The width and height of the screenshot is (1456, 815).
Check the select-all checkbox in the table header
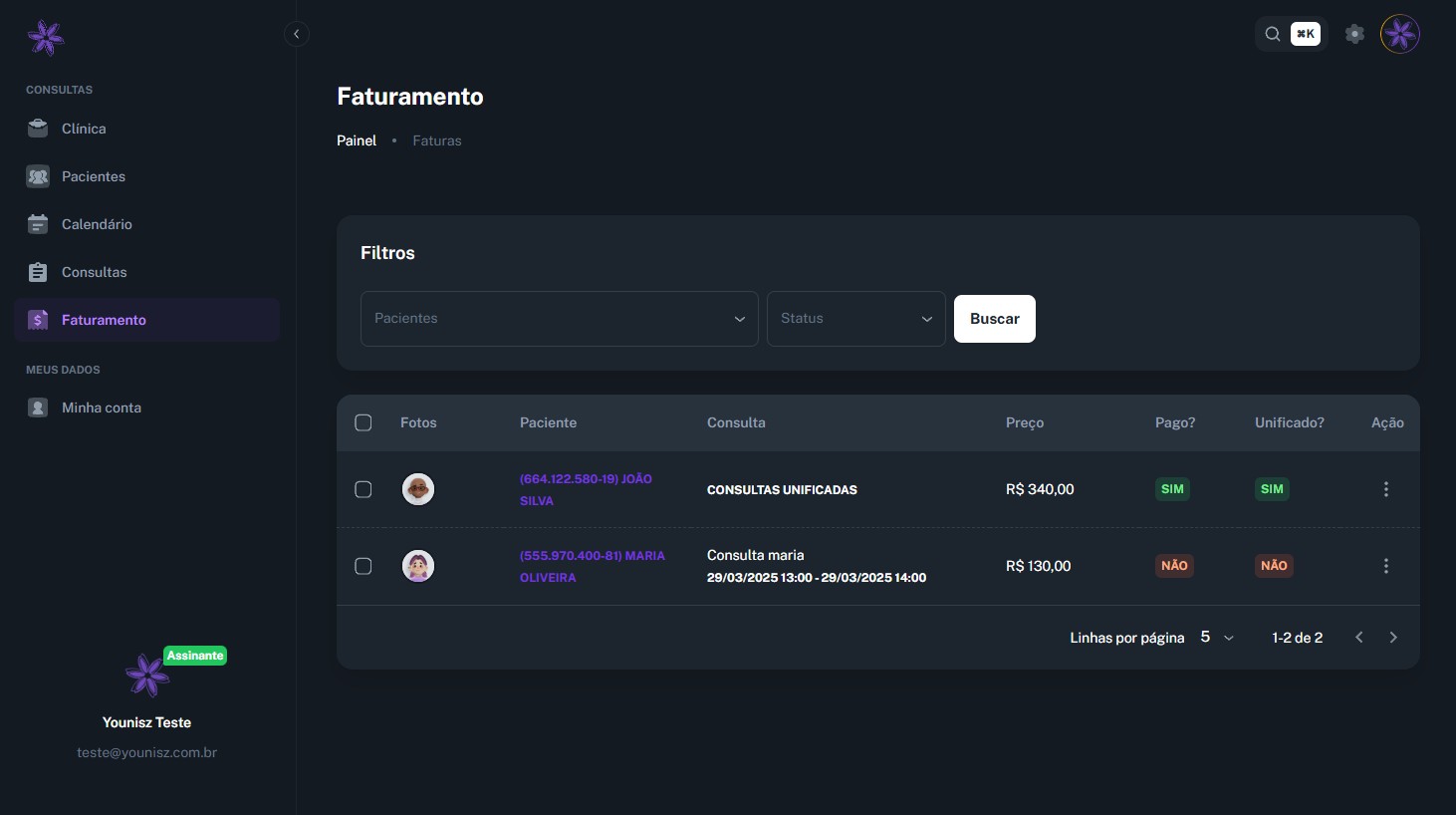[x=364, y=422]
